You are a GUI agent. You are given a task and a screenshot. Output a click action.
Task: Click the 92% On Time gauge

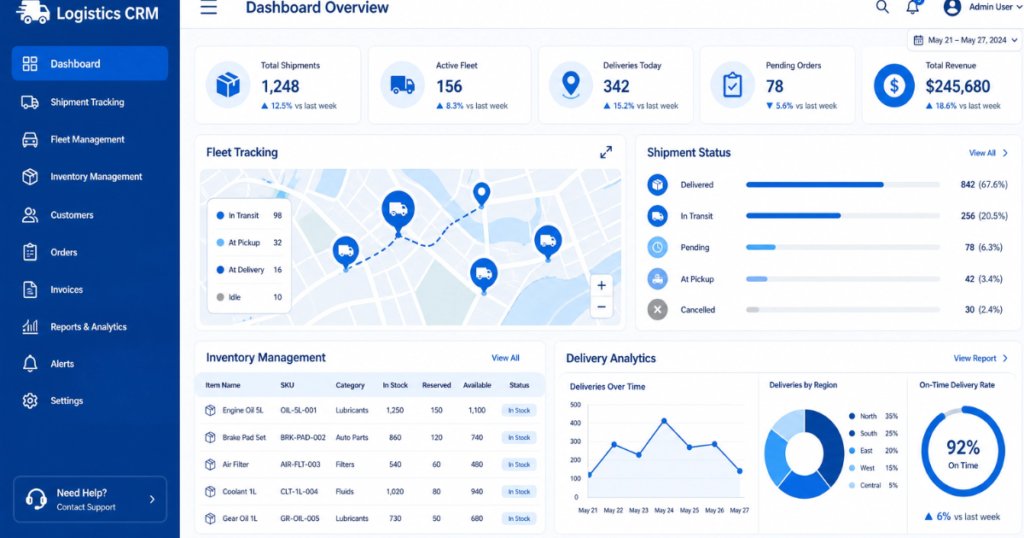point(963,451)
